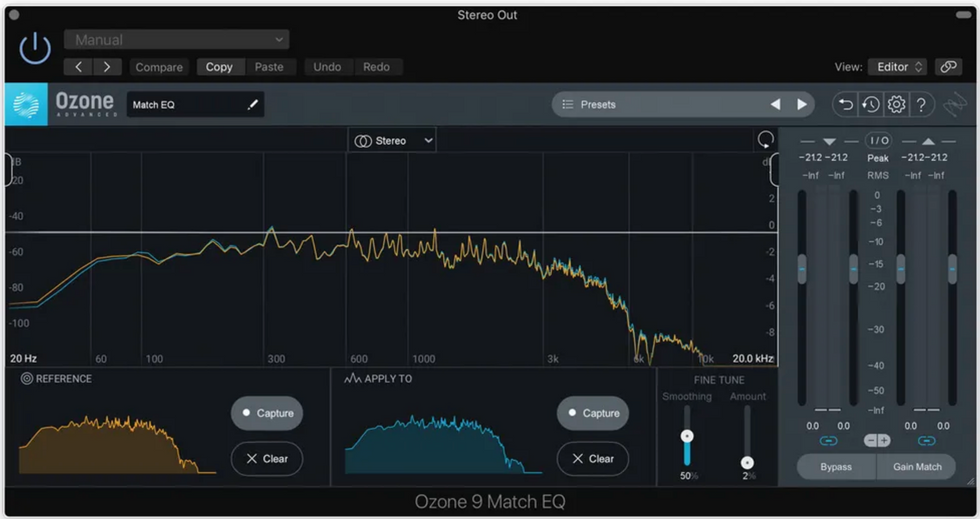Click the input down-triangle meter icon
Viewport: 980px width, 519px height.
pos(829,142)
